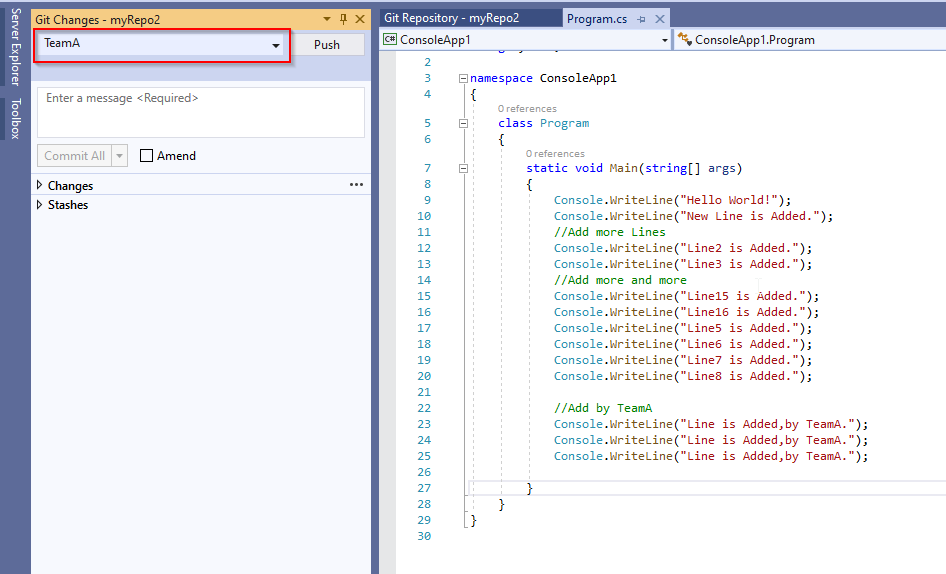Click the 'Main' method name
Screen dimensions: 946x574
(623, 168)
